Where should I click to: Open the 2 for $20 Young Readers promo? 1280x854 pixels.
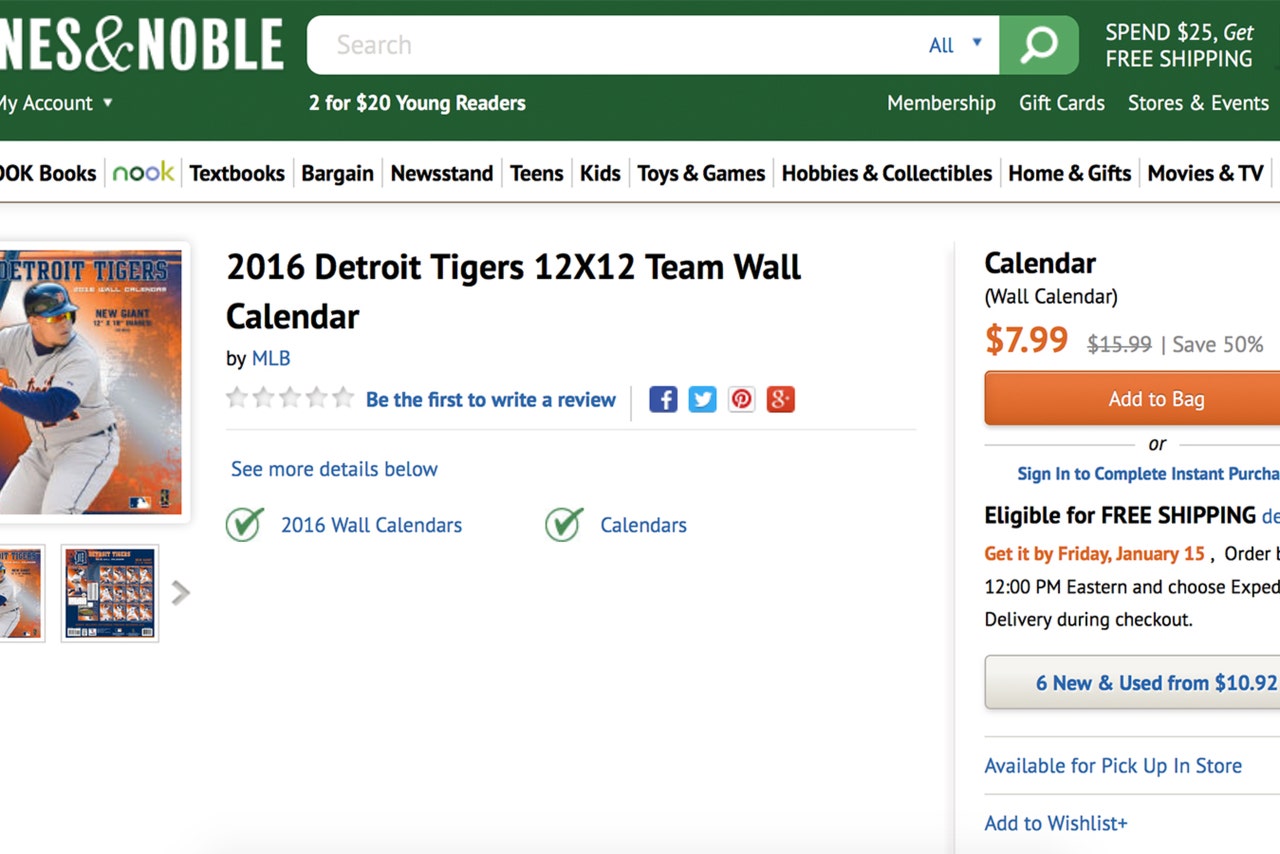tap(417, 103)
